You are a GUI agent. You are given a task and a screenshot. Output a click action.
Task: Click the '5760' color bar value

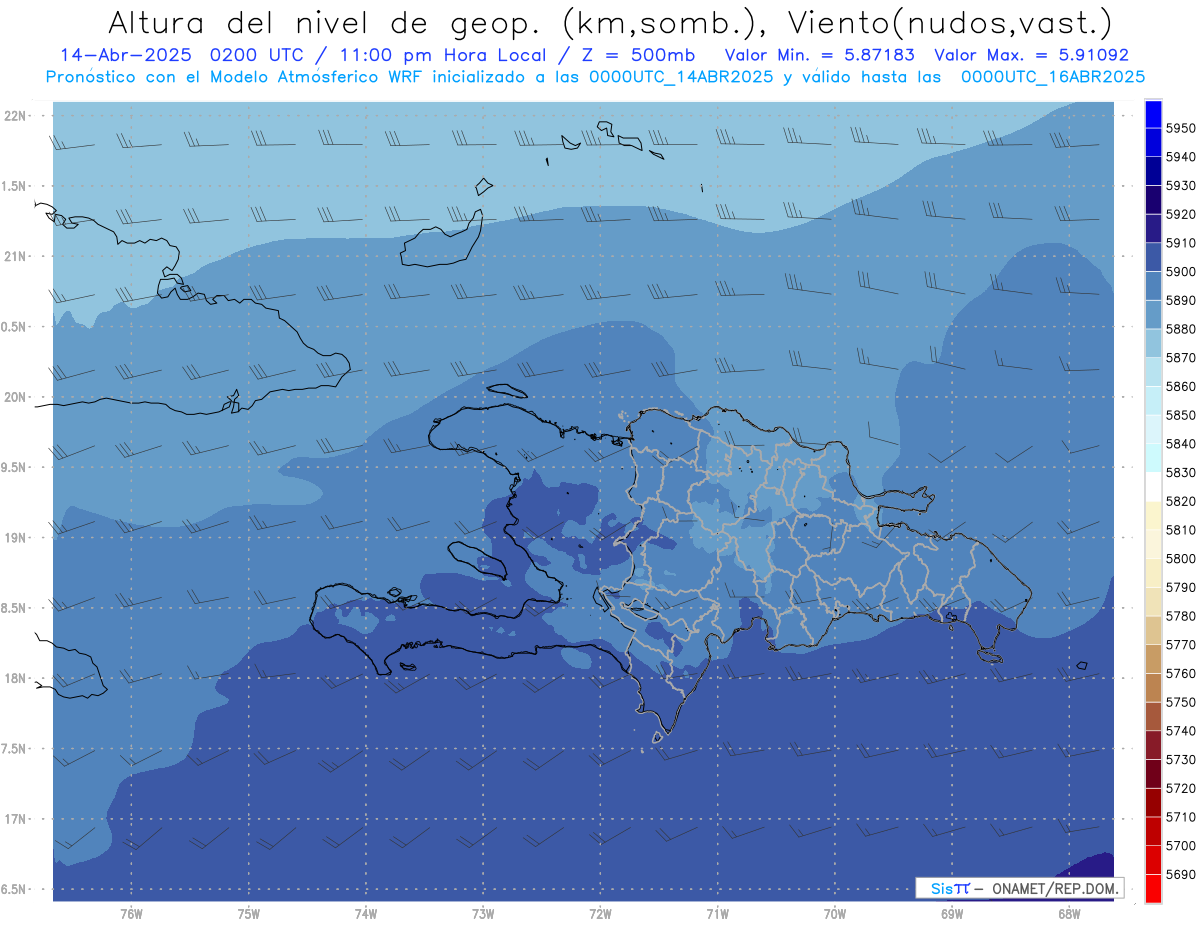click(x=1181, y=674)
